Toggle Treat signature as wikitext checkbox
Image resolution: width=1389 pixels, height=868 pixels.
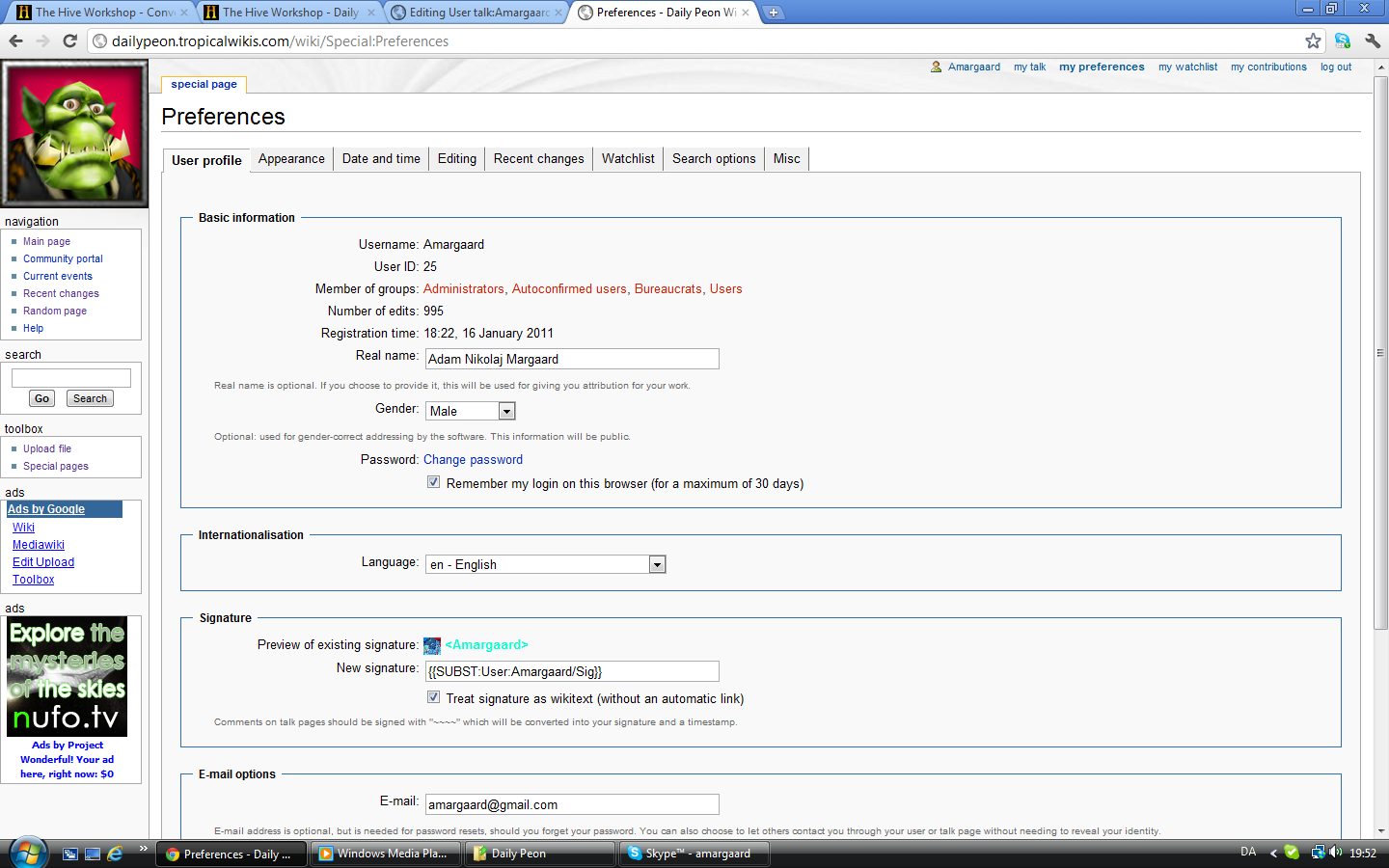433,697
